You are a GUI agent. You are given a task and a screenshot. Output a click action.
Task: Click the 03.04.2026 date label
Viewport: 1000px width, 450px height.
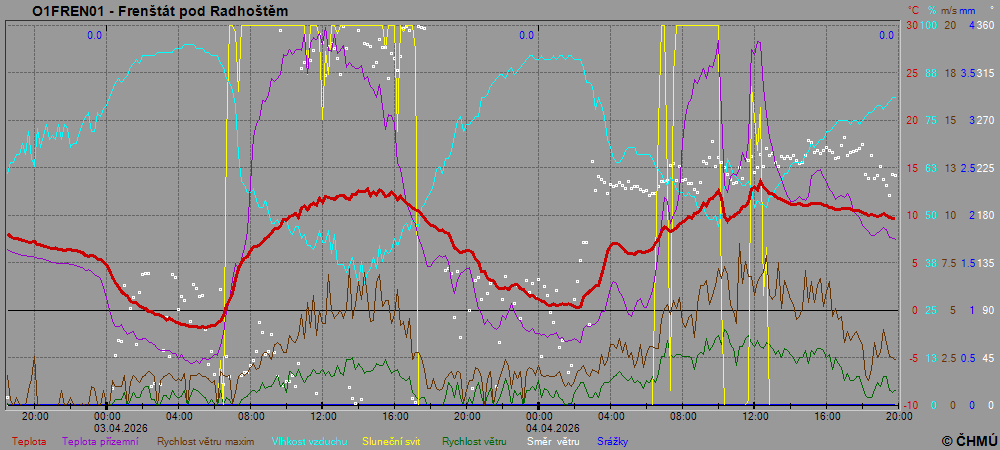(x=121, y=426)
